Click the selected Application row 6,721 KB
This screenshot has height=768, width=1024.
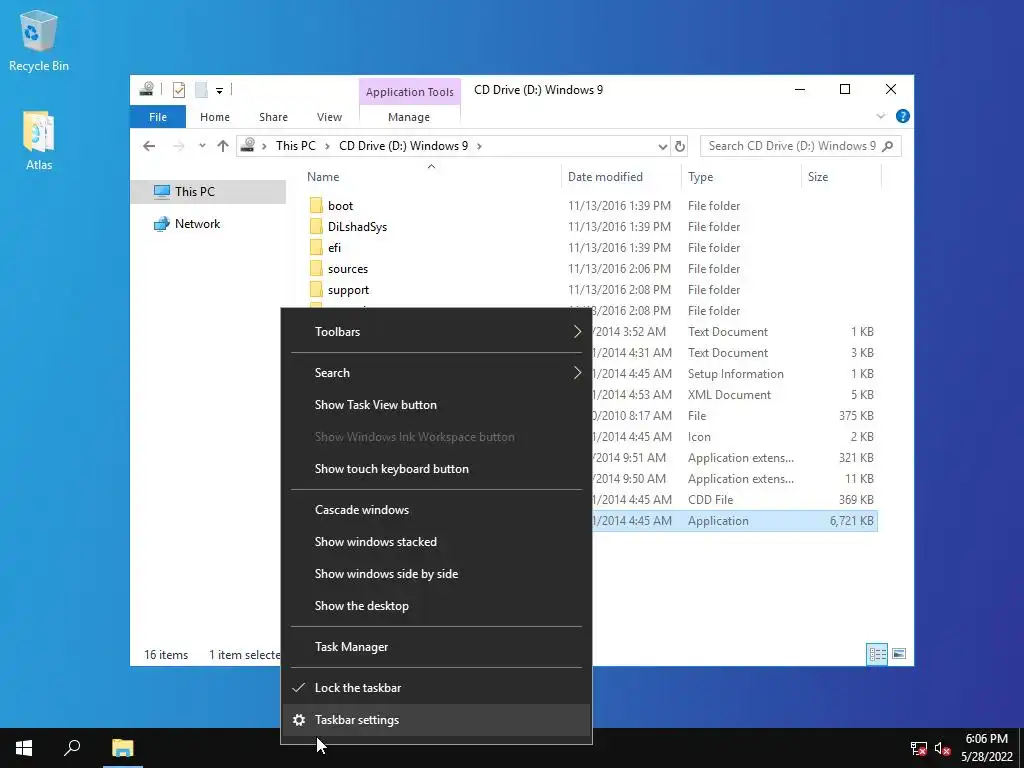point(735,520)
